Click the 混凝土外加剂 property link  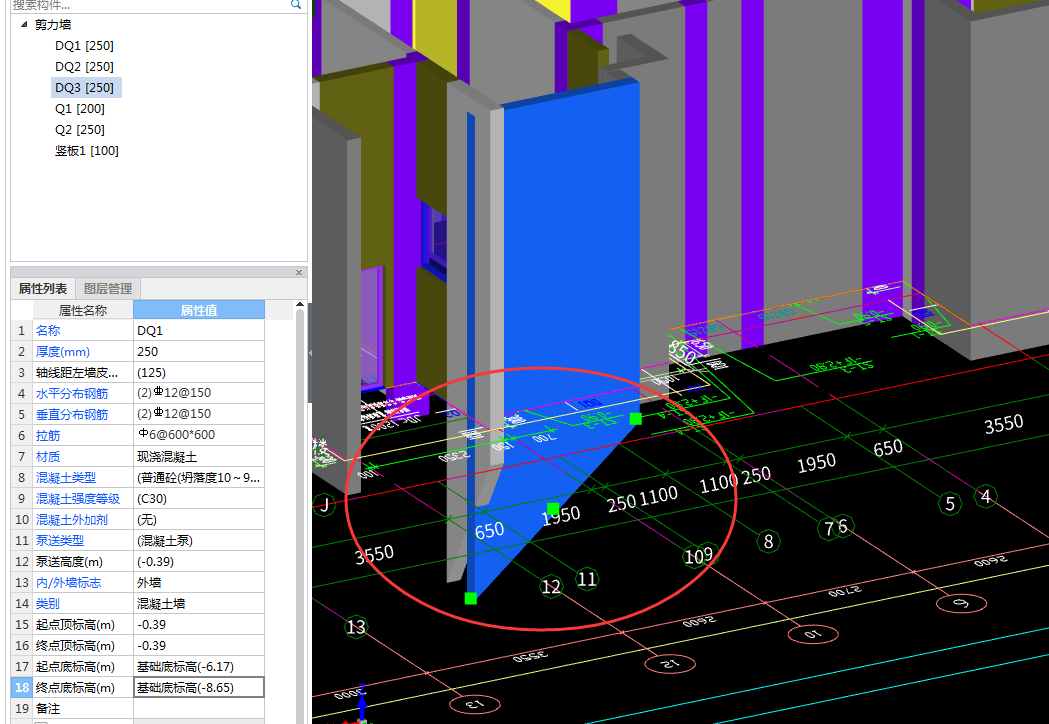(72, 519)
